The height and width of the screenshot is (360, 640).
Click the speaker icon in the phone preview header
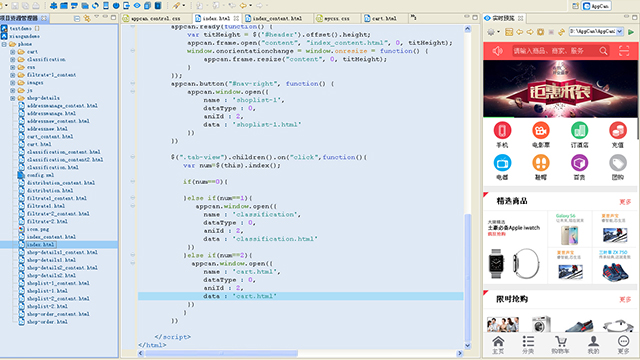[x=497, y=51]
